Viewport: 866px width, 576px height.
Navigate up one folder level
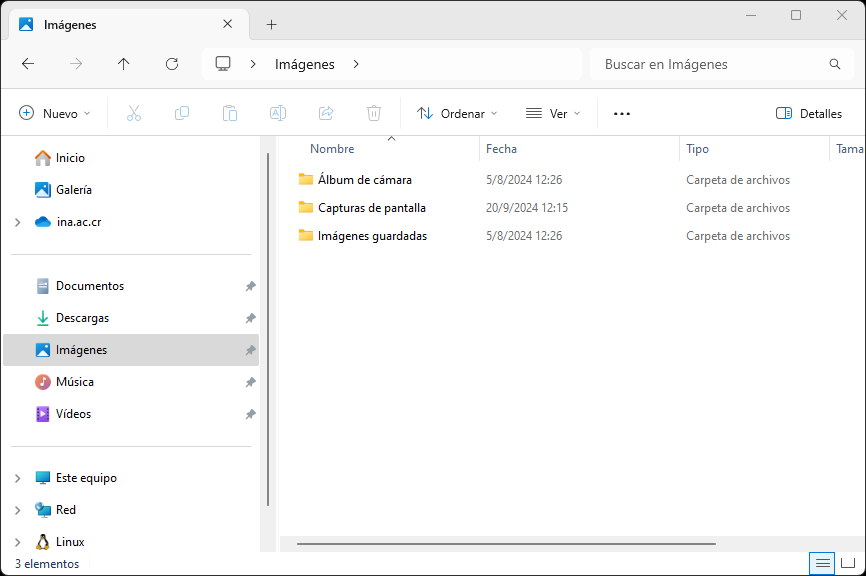click(x=123, y=63)
